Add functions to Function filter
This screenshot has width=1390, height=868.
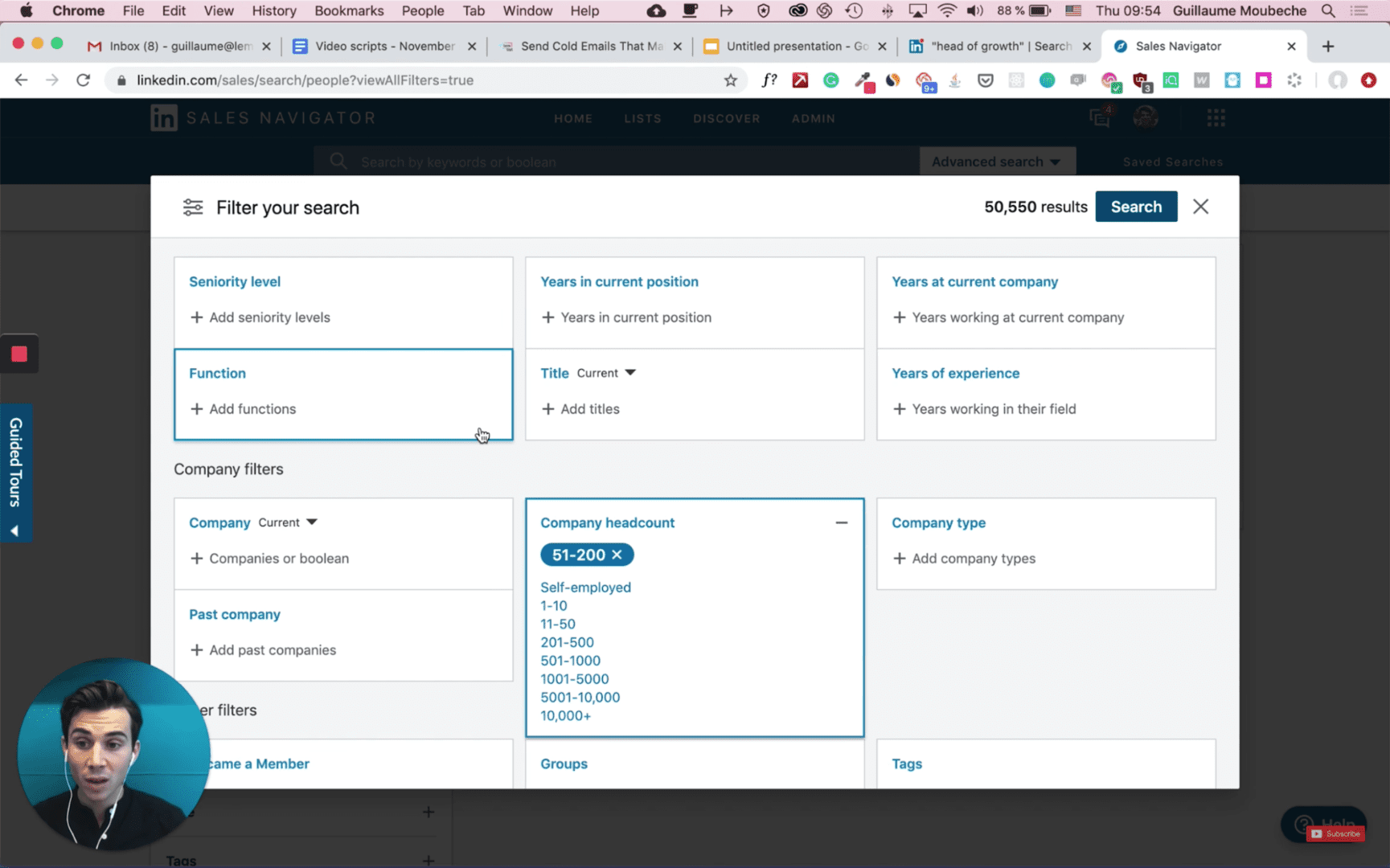(x=244, y=409)
